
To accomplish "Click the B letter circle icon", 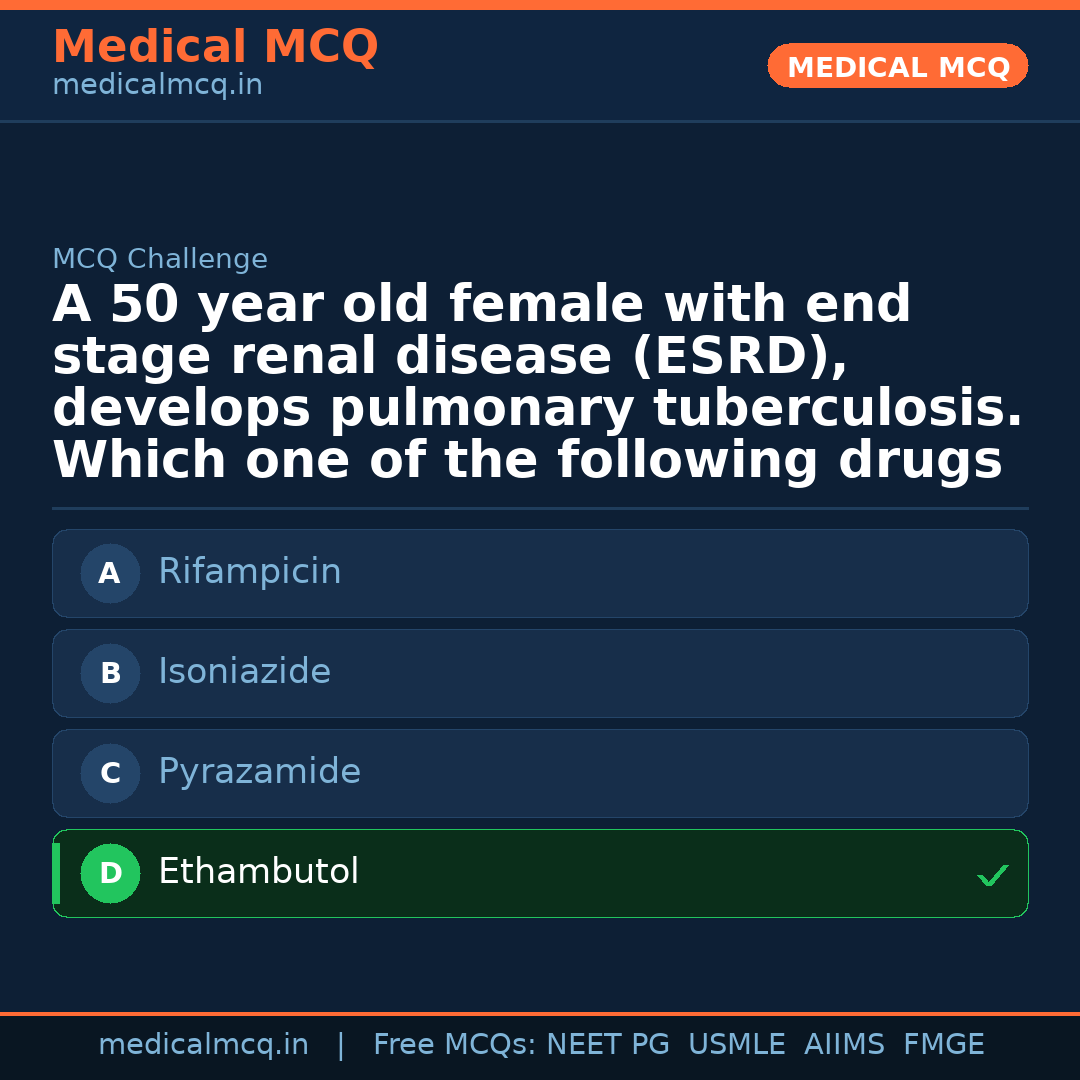I will click(x=110, y=673).
